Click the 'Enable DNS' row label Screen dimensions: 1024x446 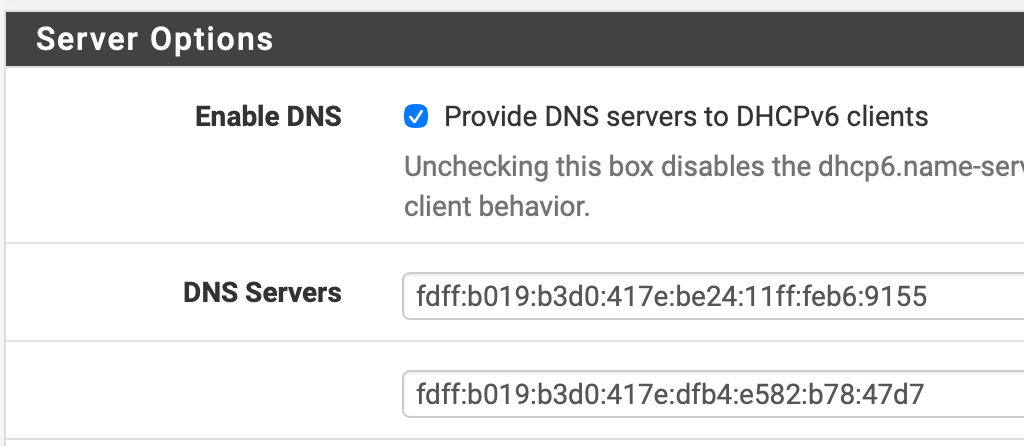(x=268, y=117)
